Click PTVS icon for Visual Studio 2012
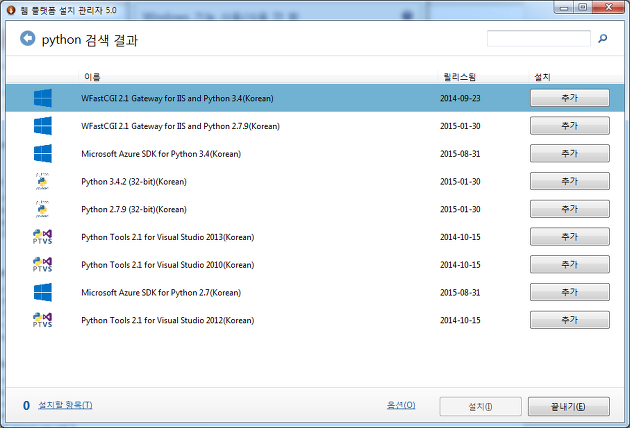Image resolution: width=630 pixels, height=428 pixels. tap(42, 320)
